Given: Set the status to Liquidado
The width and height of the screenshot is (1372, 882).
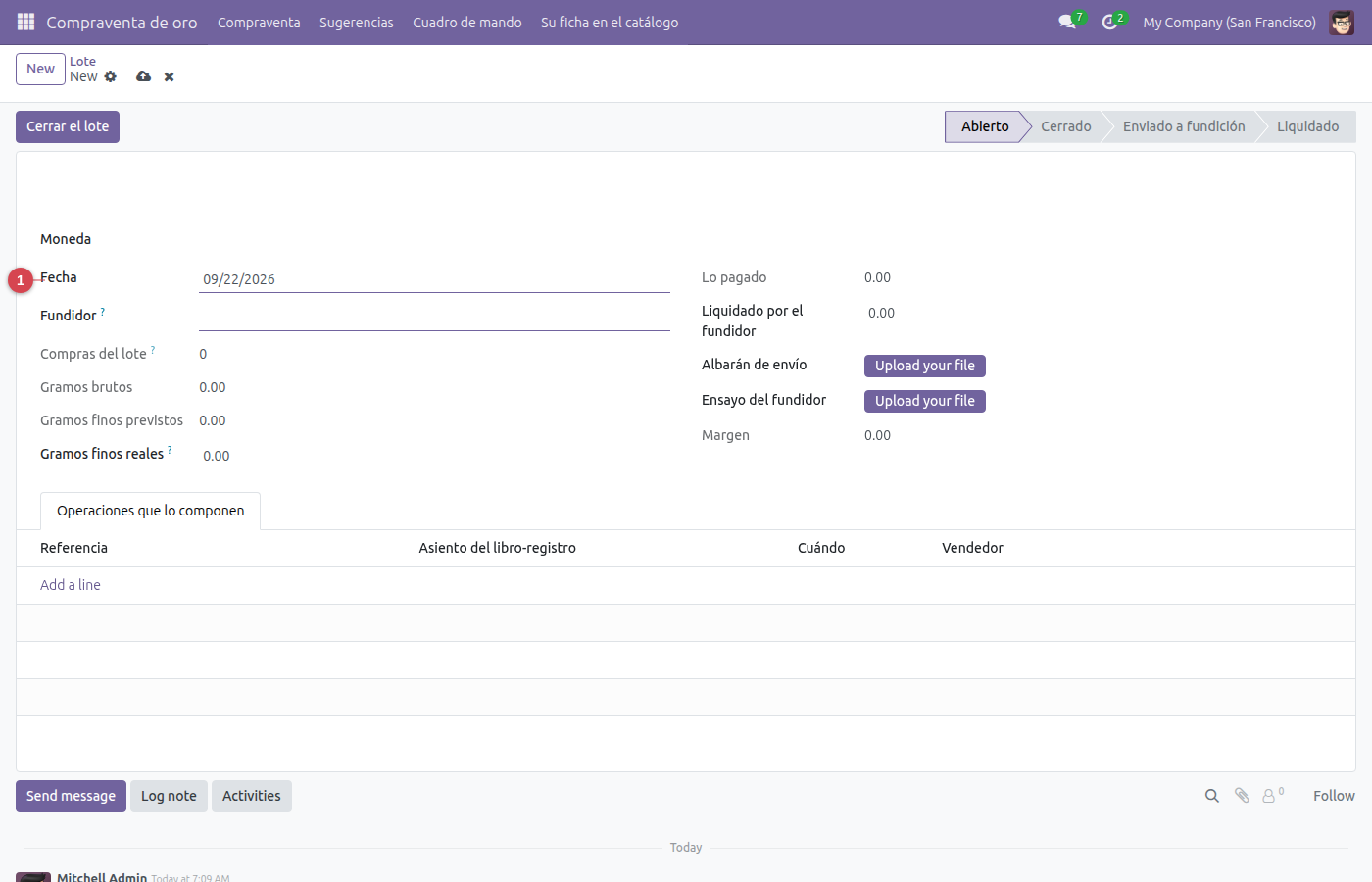Looking at the screenshot, I should pyautogui.click(x=1307, y=126).
